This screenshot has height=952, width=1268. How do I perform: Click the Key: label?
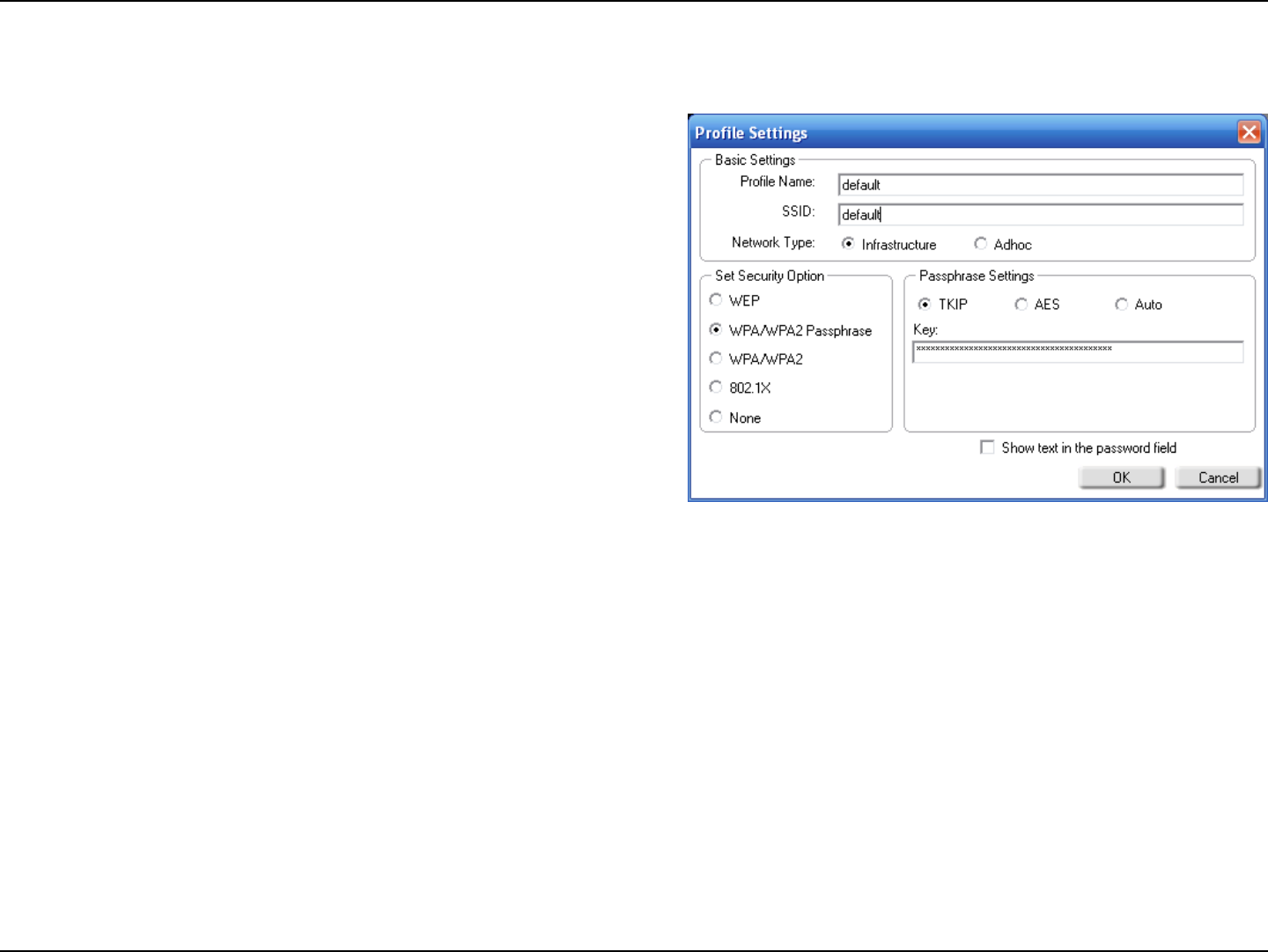[x=925, y=329]
